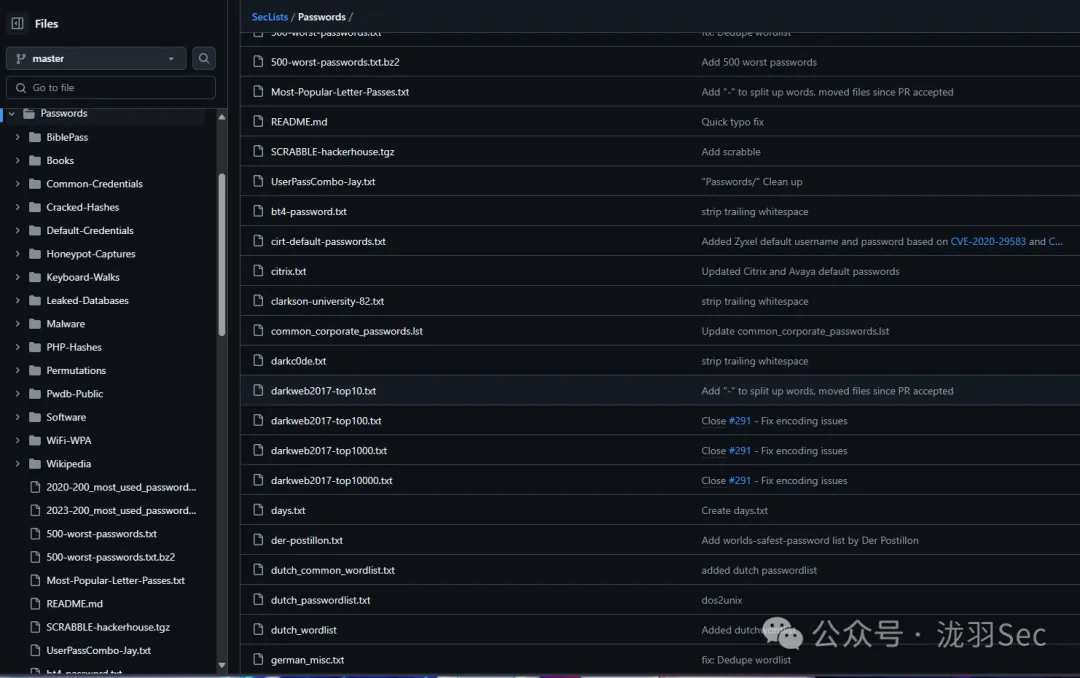Screen dimensions: 1080x678
Task: Expand the Leaked-Databases folder chevron
Action: click(x=17, y=300)
